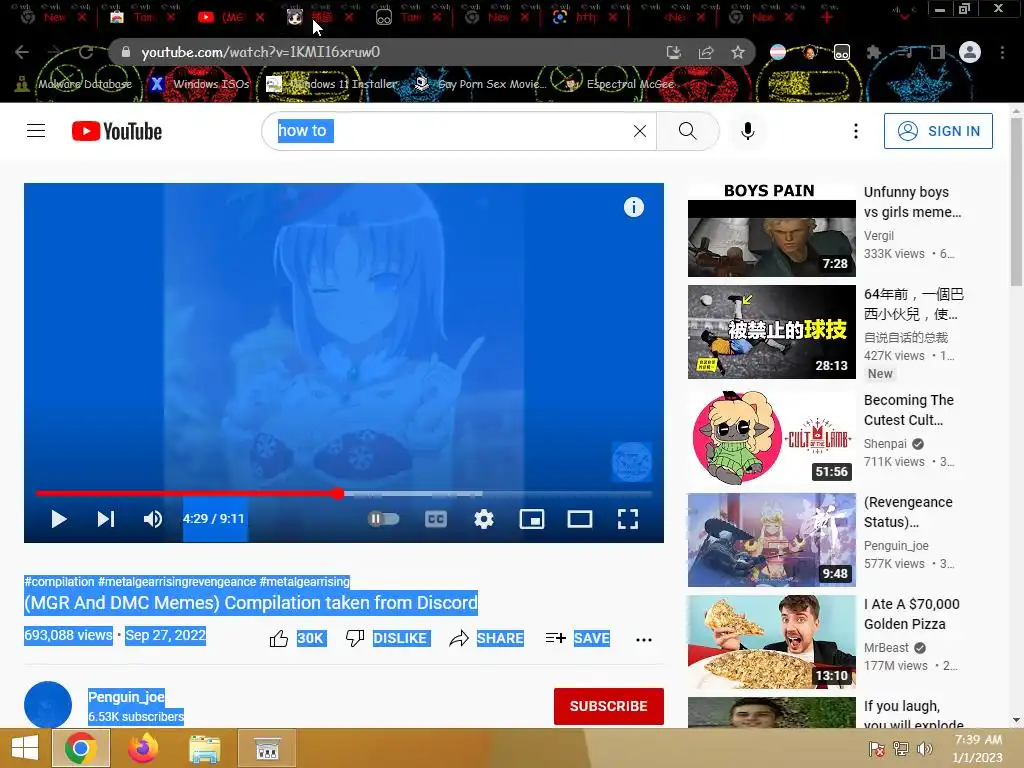Viewport: 1024px width, 768px height.
Task: Mute the video volume
Action: (x=153, y=519)
